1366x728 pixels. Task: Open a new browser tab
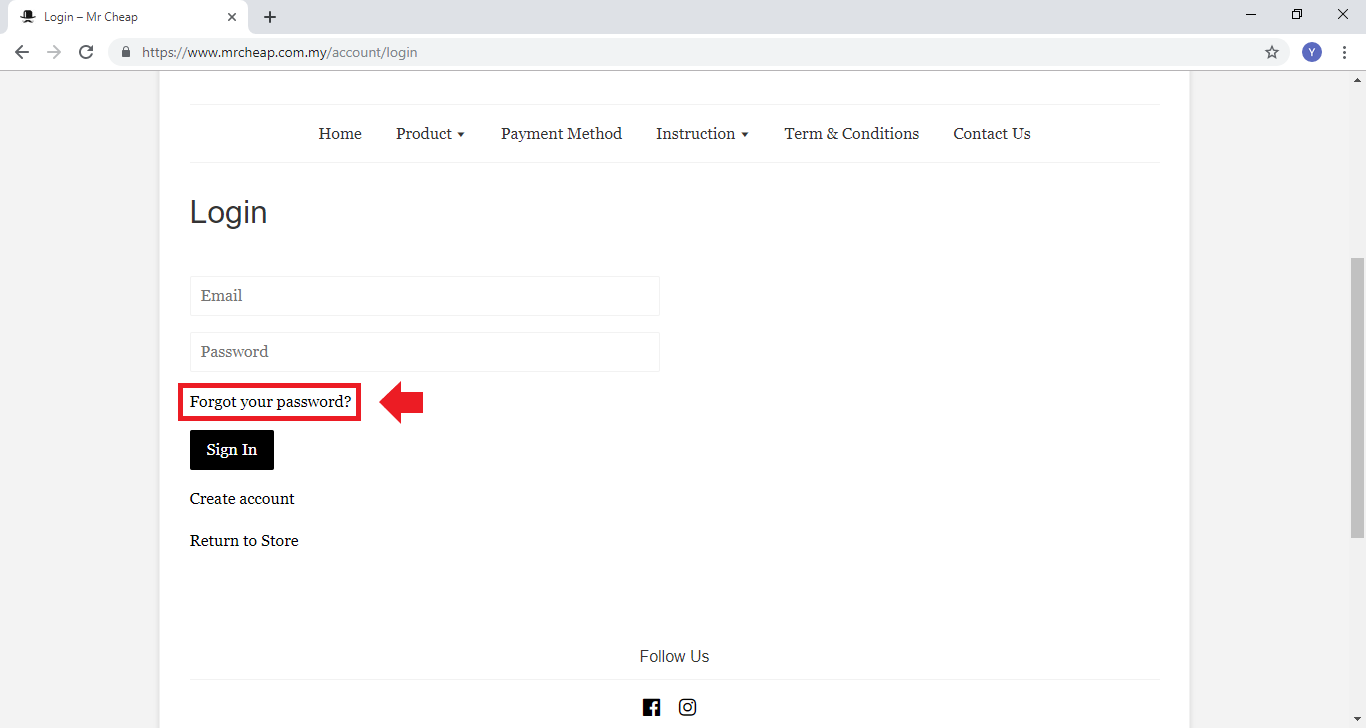[x=270, y=17]
